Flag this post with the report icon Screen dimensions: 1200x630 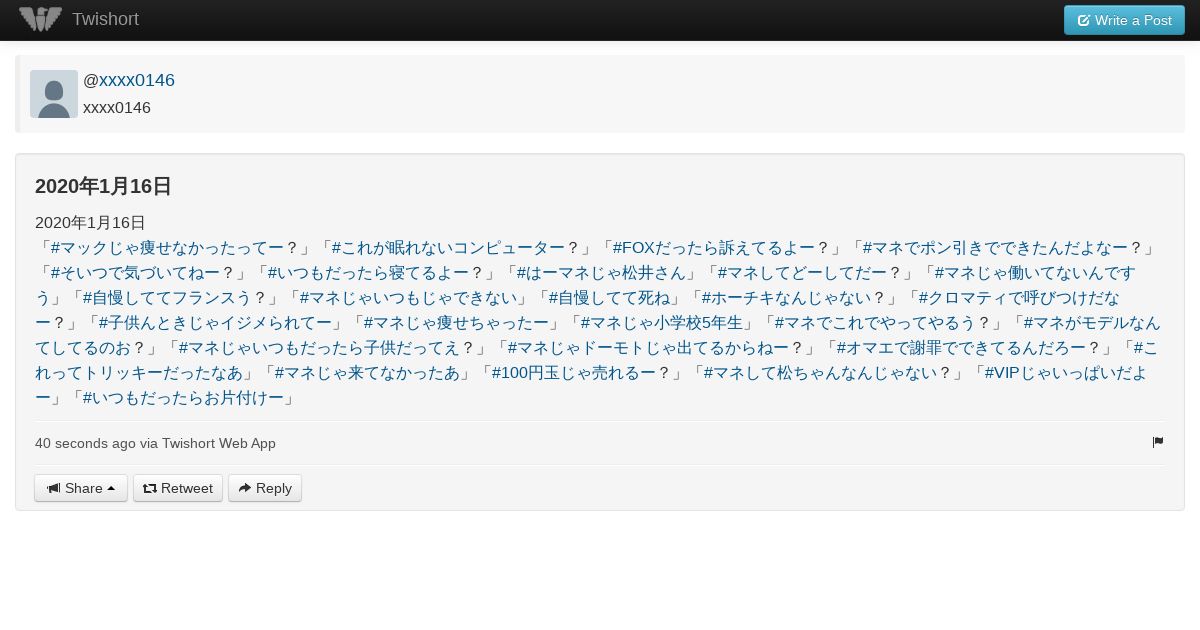click(1158, 442)
